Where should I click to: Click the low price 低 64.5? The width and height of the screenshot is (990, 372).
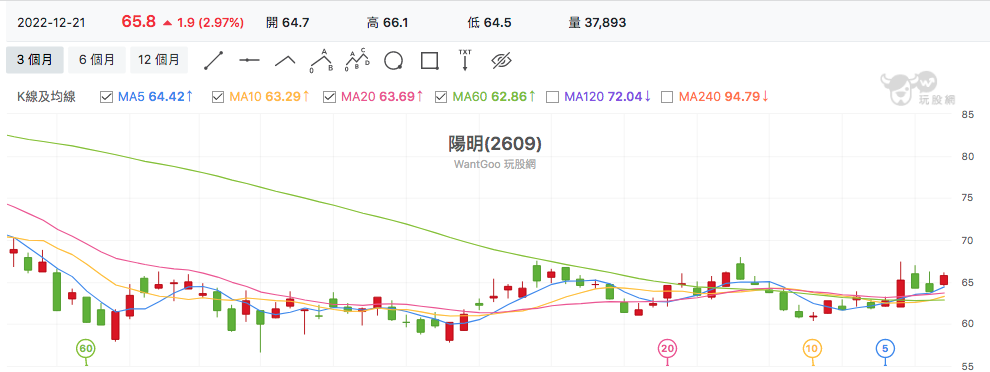(489, 23)
